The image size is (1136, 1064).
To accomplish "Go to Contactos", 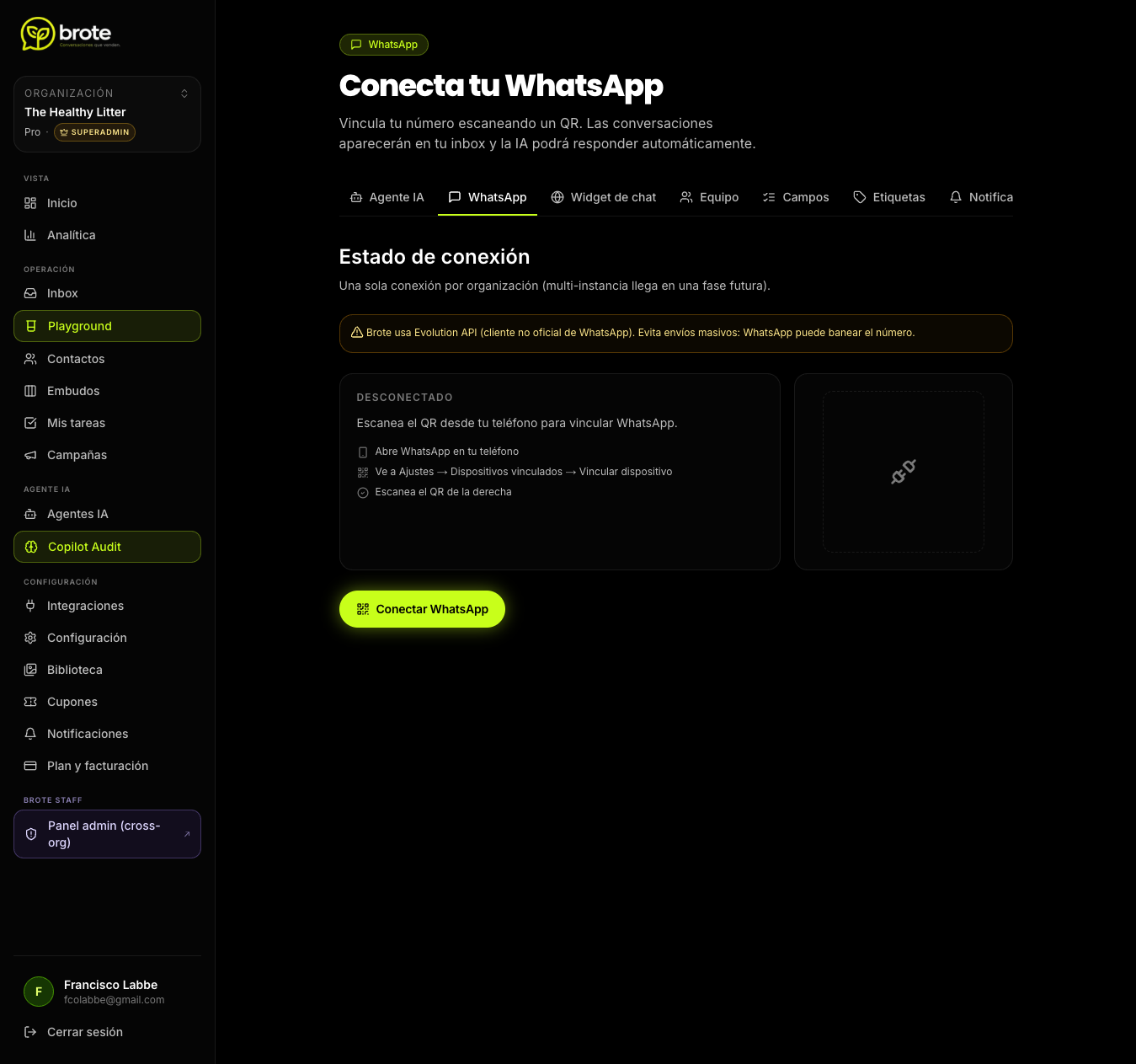I will (107, 359).
